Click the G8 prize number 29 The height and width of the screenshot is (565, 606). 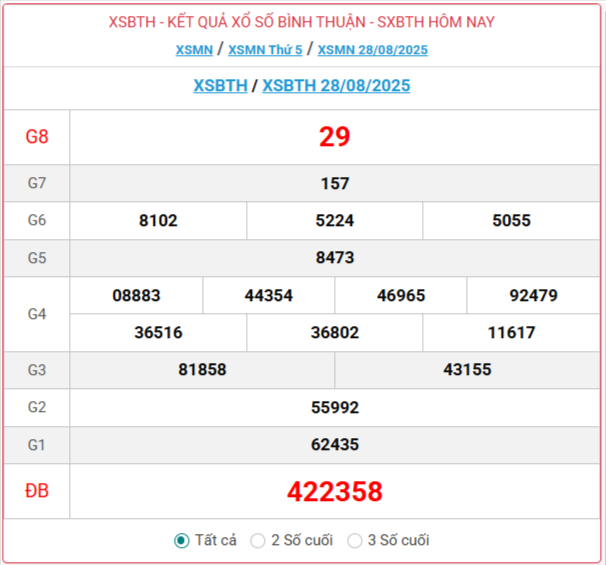tap(335, 138)
